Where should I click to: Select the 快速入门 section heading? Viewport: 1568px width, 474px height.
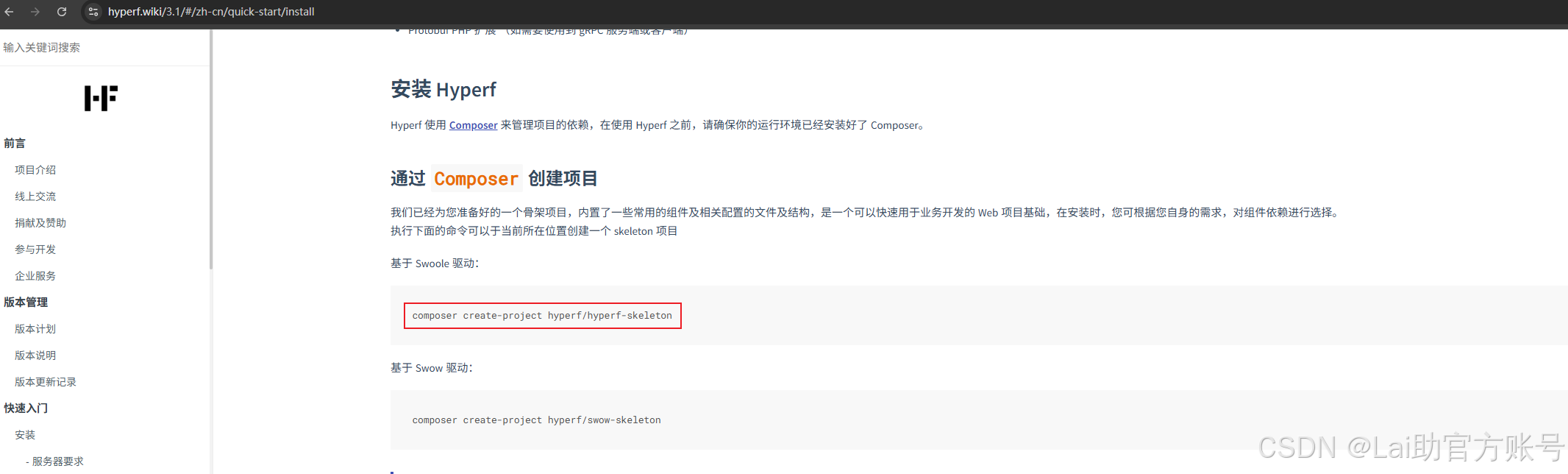tap(26, 408)
